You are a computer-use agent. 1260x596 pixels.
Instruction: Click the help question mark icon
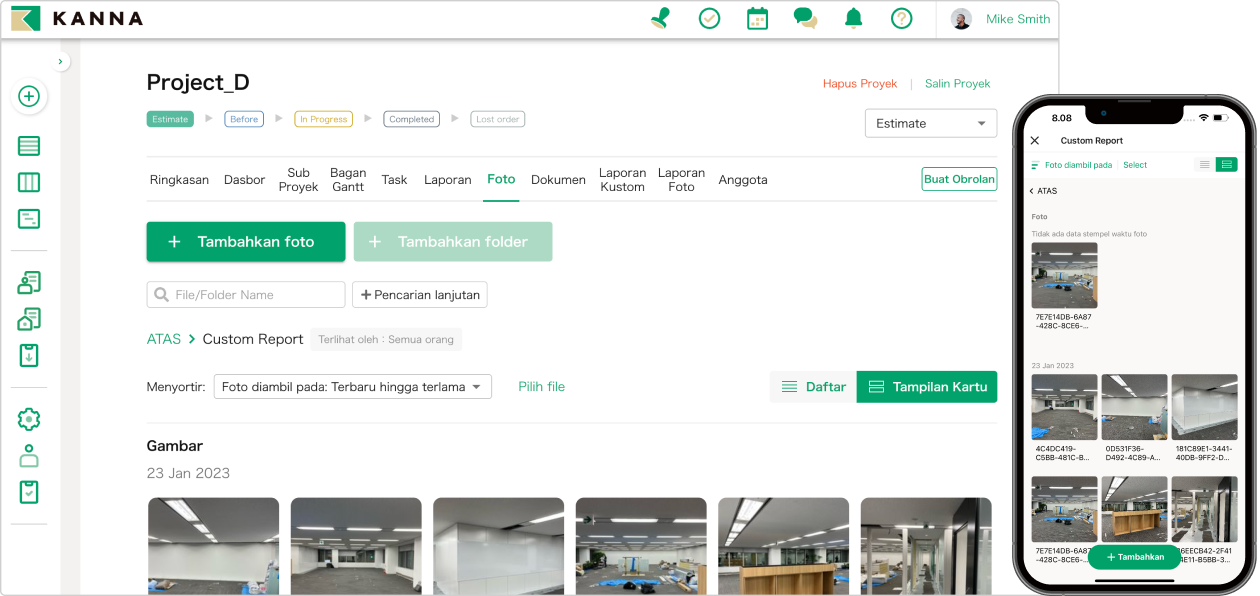point(901,18)
